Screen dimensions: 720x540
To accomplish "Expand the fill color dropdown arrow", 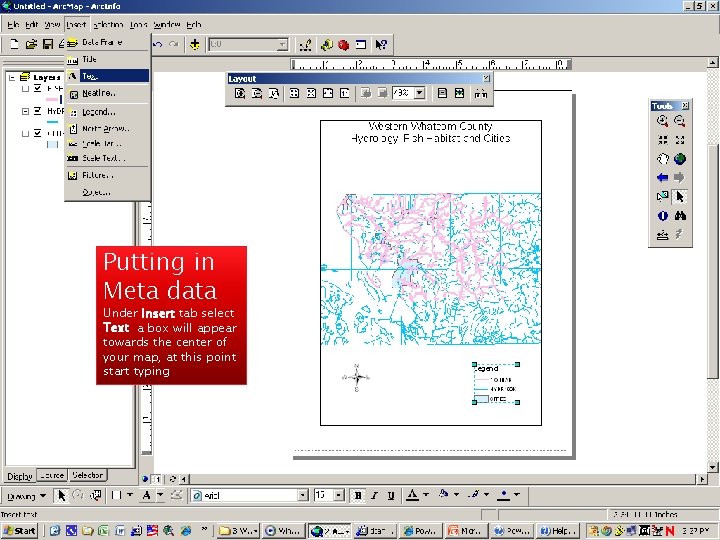I will 456,495.
